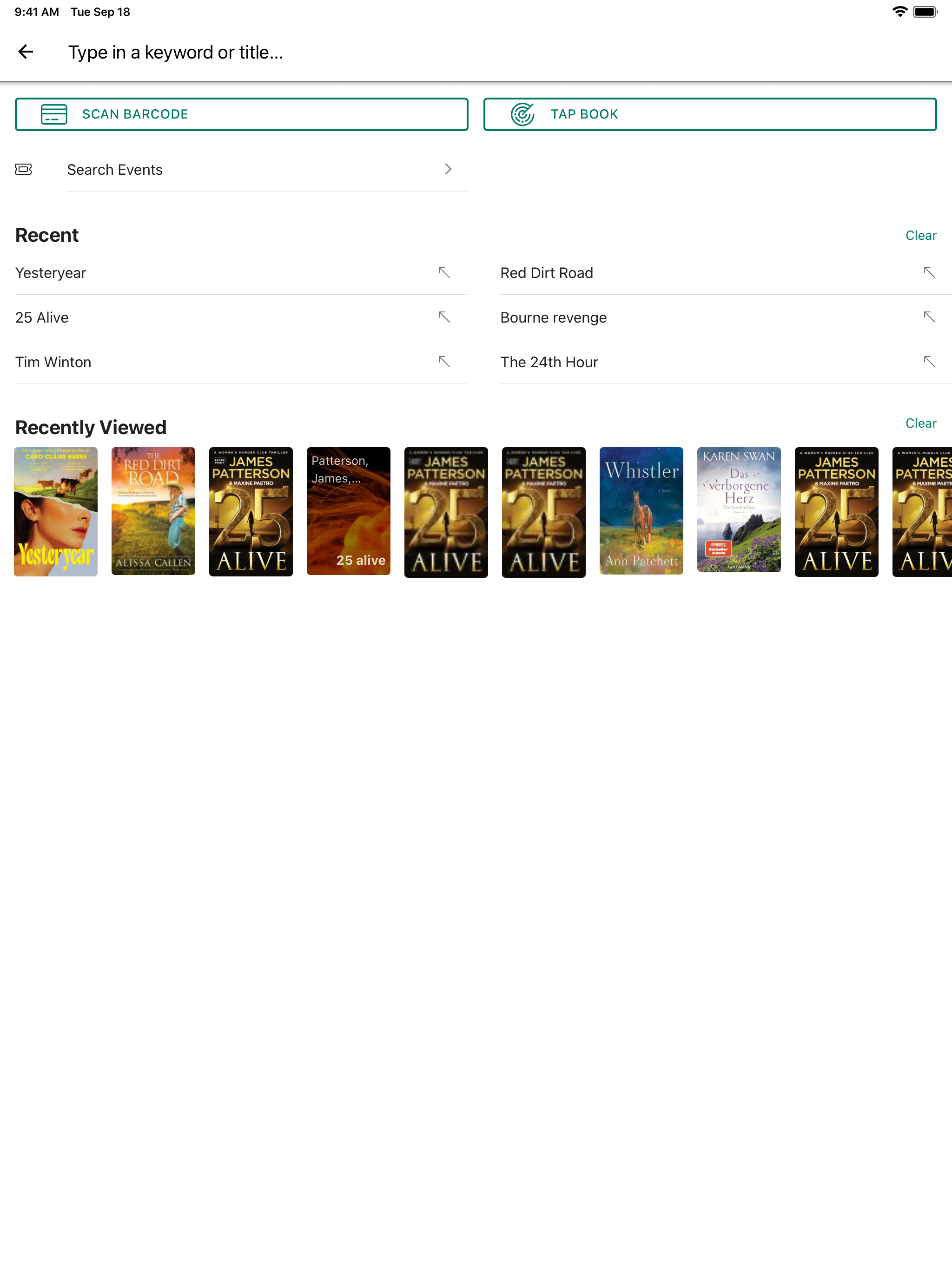Screen dimensions: 952x1270
Task: Tap the arrow icon next to Tim Winton
Action: point(444,362)
